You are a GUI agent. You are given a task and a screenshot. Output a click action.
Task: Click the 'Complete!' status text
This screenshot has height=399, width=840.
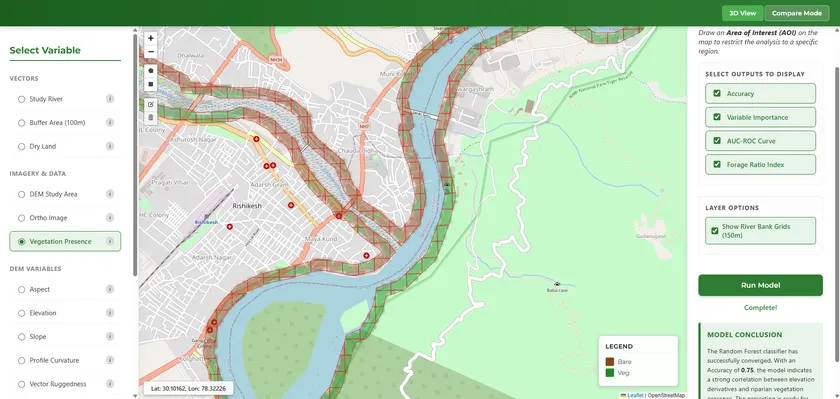(760, 308)
